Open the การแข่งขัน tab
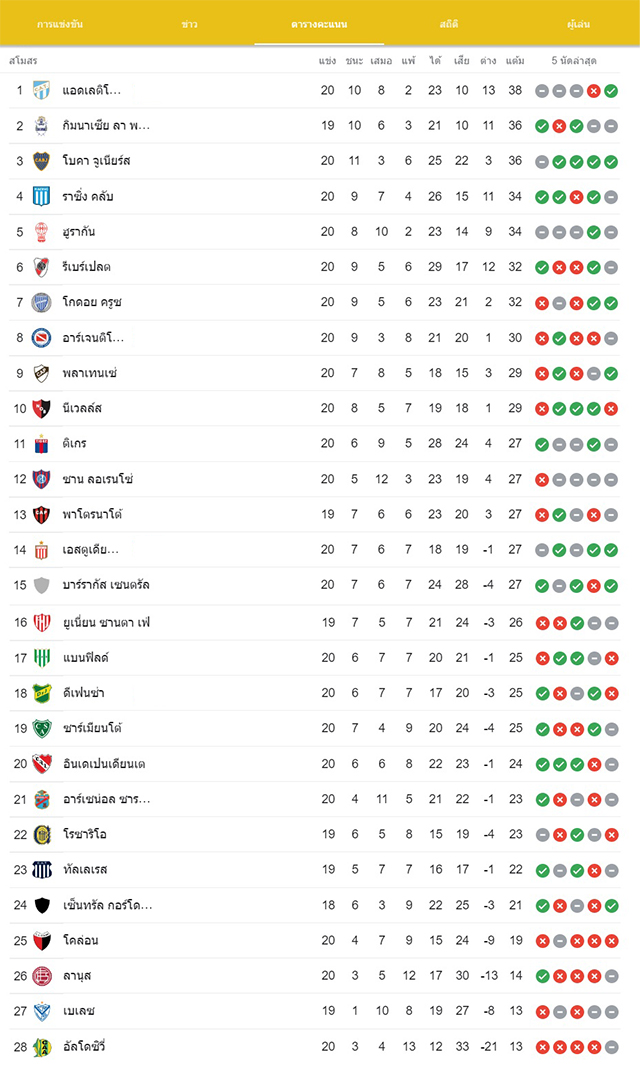640x1070 pixels. coord(60,25)
